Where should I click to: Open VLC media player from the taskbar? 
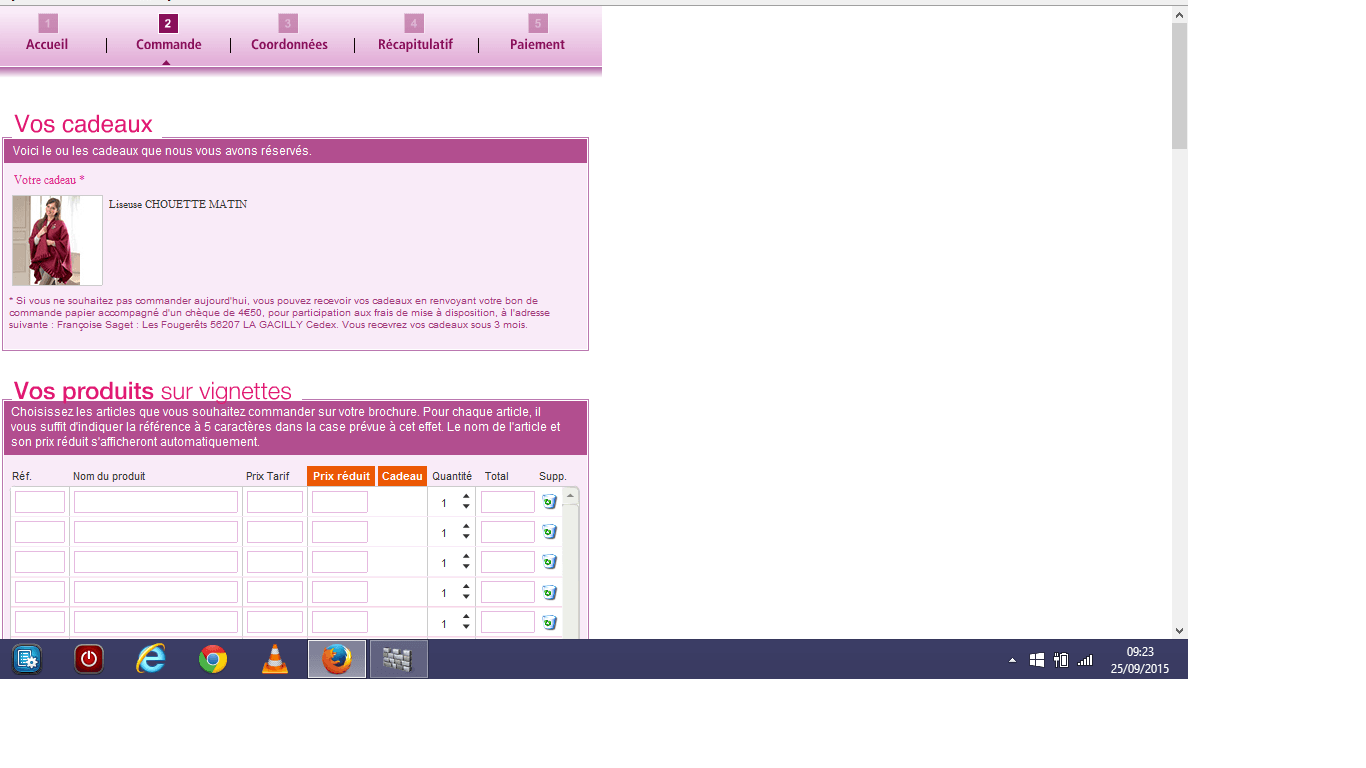coord(274,660)
